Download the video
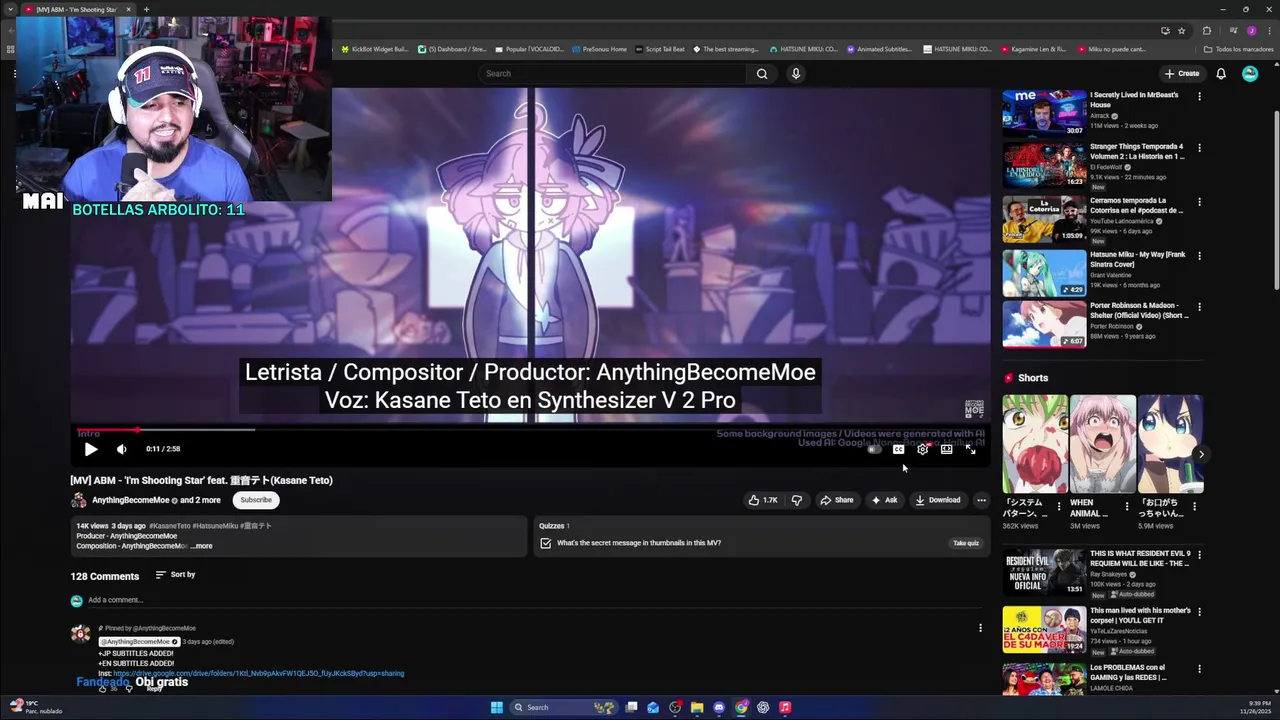The width and height of the screenshot is (1280, 720). point(937,500)
